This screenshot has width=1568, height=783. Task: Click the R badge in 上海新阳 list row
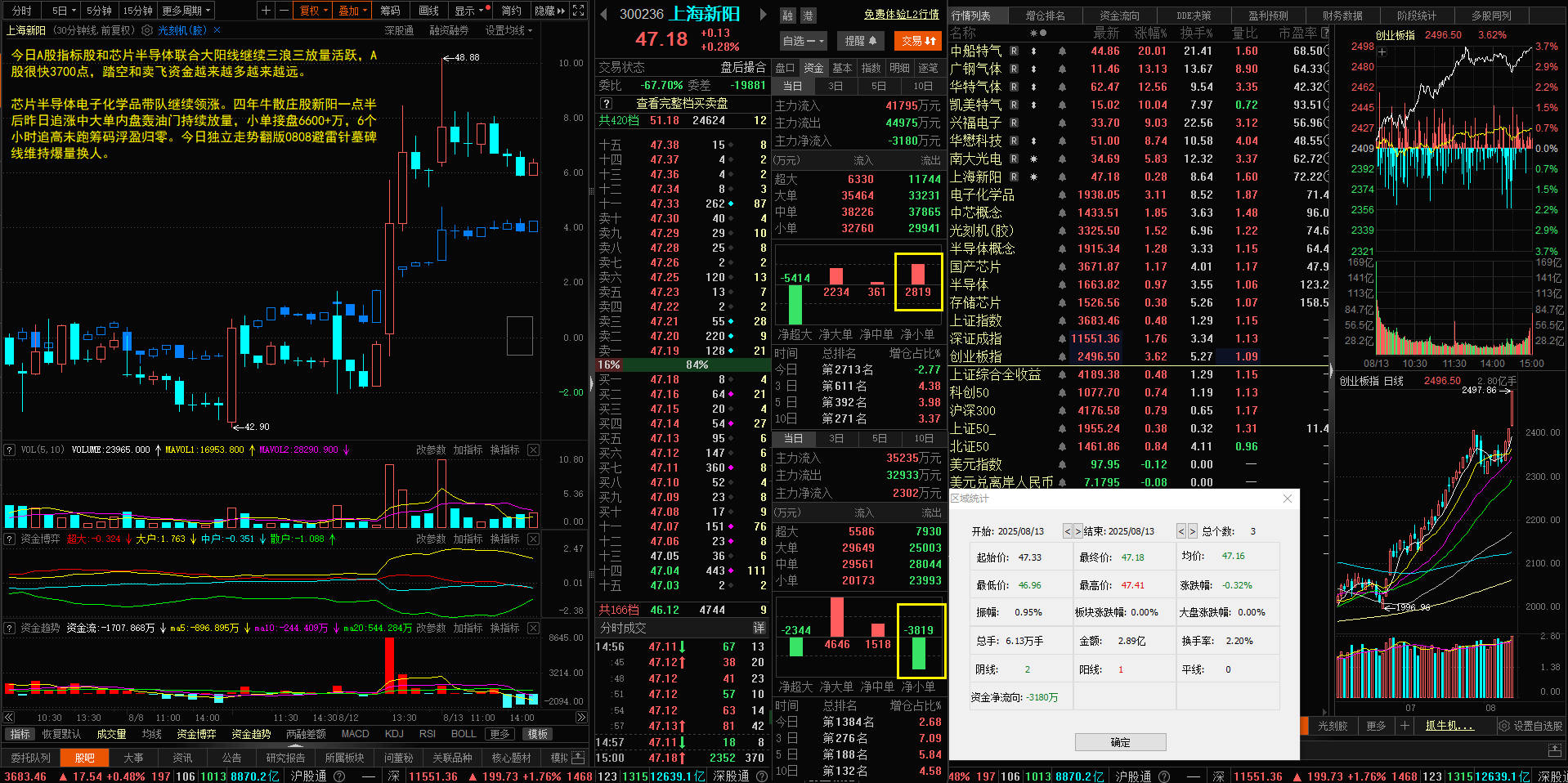(x=1014, y=177)
